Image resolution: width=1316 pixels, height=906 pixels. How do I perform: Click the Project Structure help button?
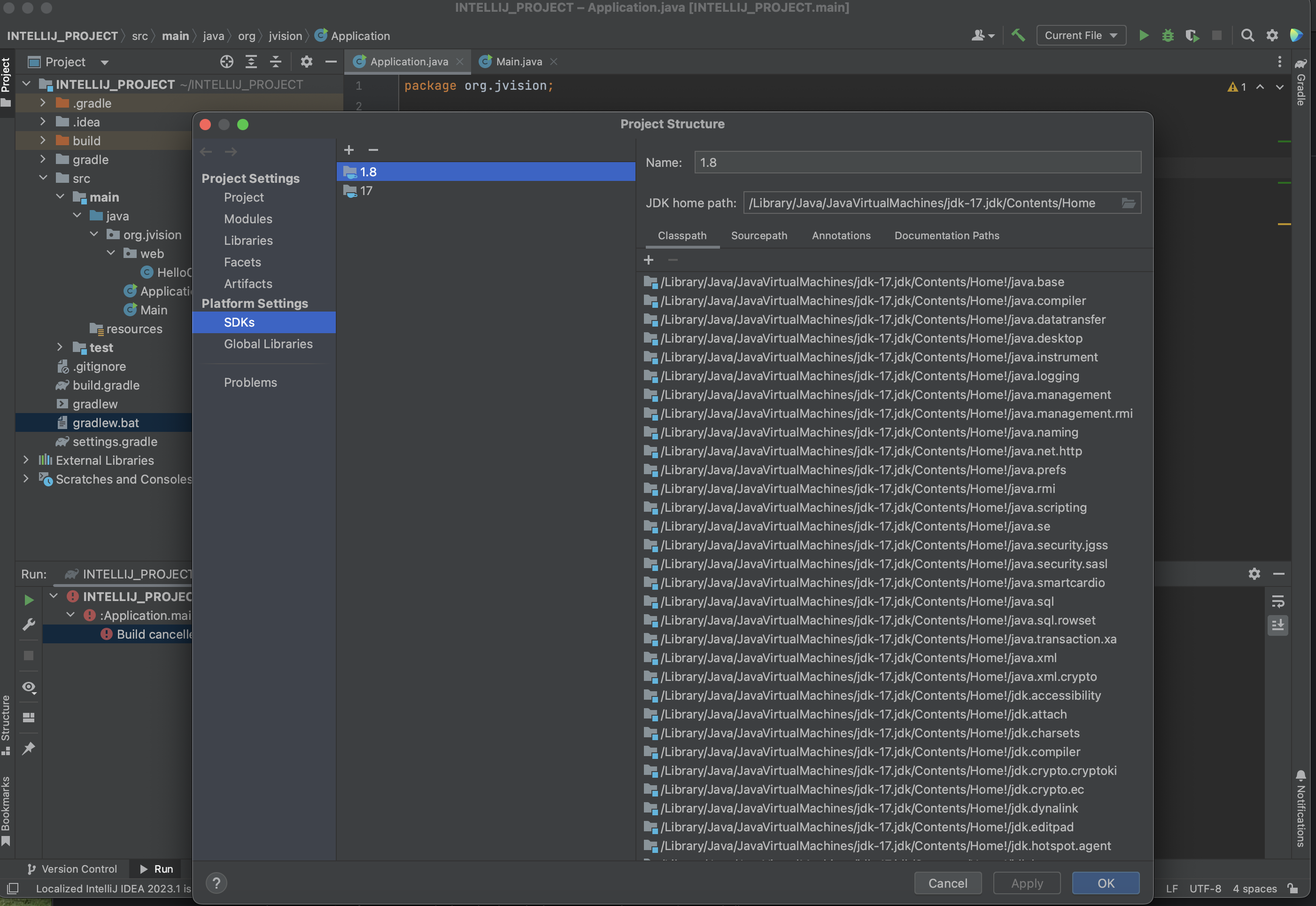pos(216,883)
